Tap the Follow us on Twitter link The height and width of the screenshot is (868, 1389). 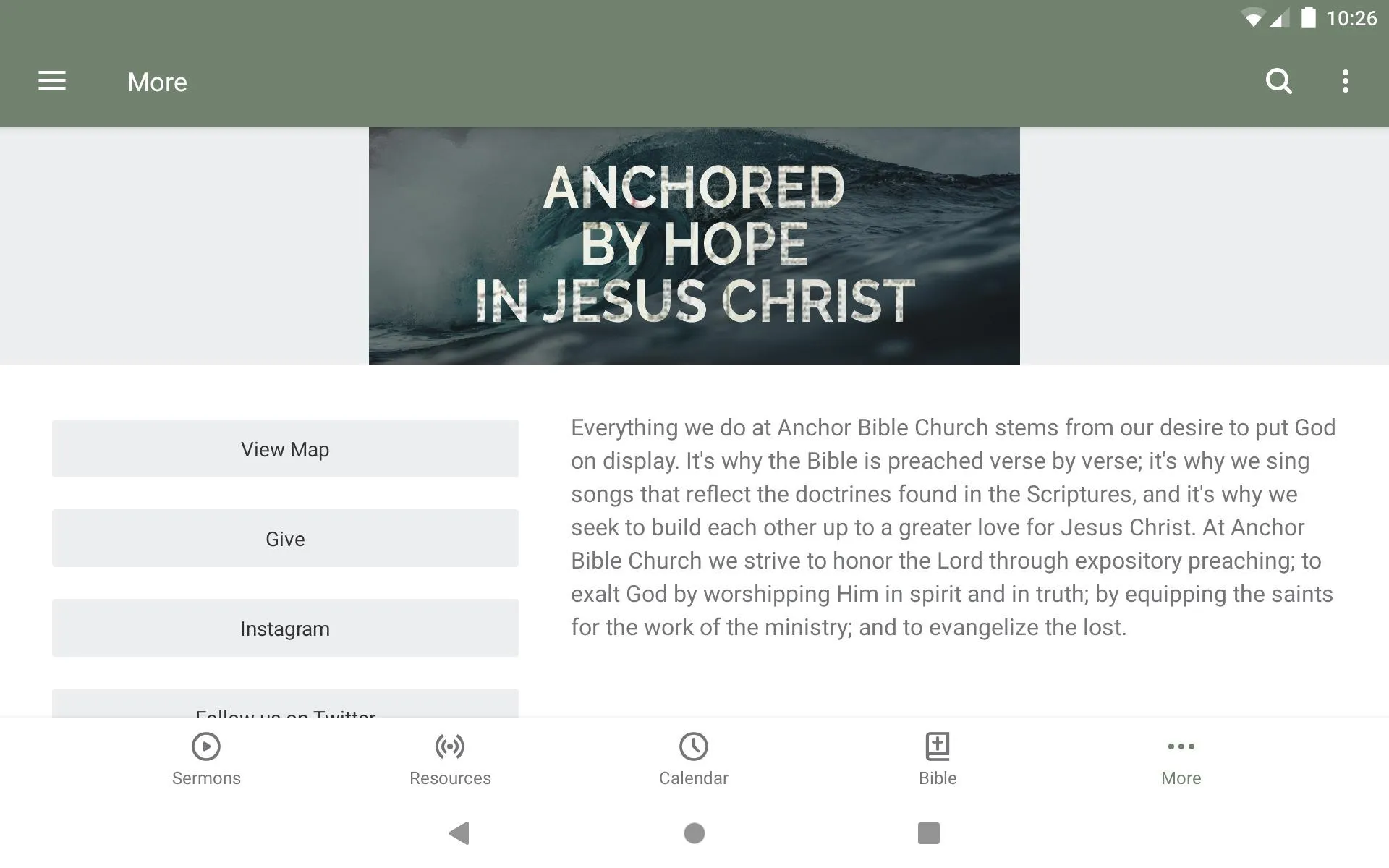click(x=285, y=712)
